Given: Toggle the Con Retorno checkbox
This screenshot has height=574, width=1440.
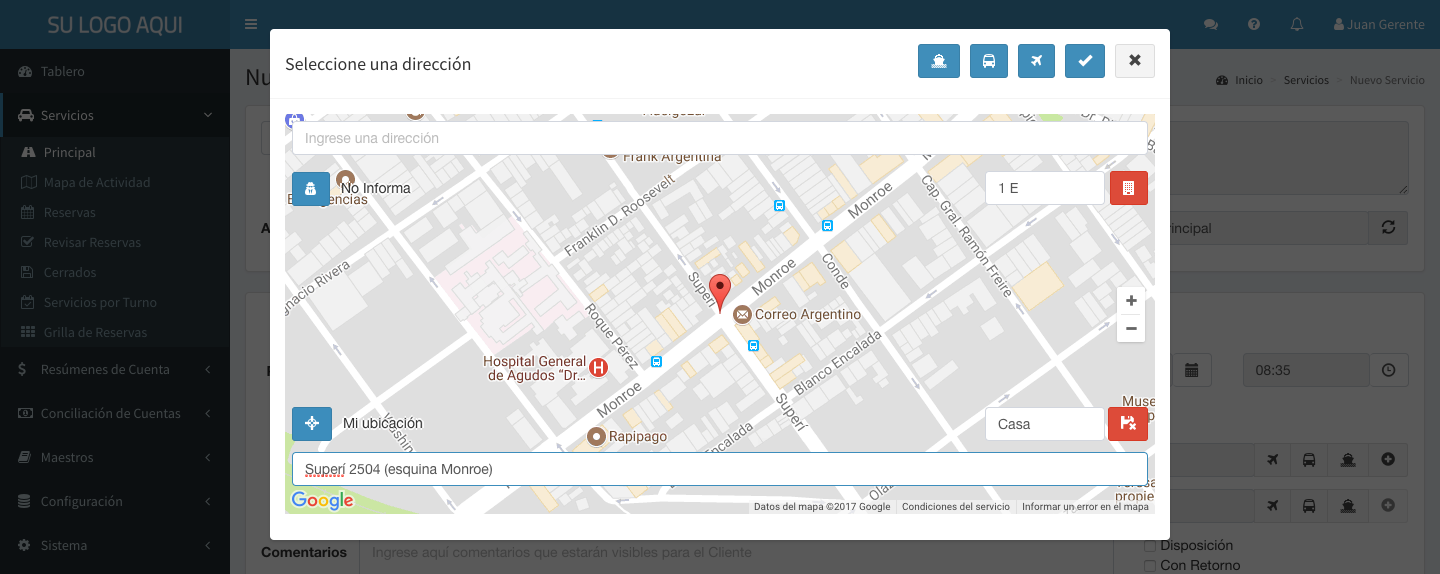Looking at the screenshot, I should pos(1150,566).
